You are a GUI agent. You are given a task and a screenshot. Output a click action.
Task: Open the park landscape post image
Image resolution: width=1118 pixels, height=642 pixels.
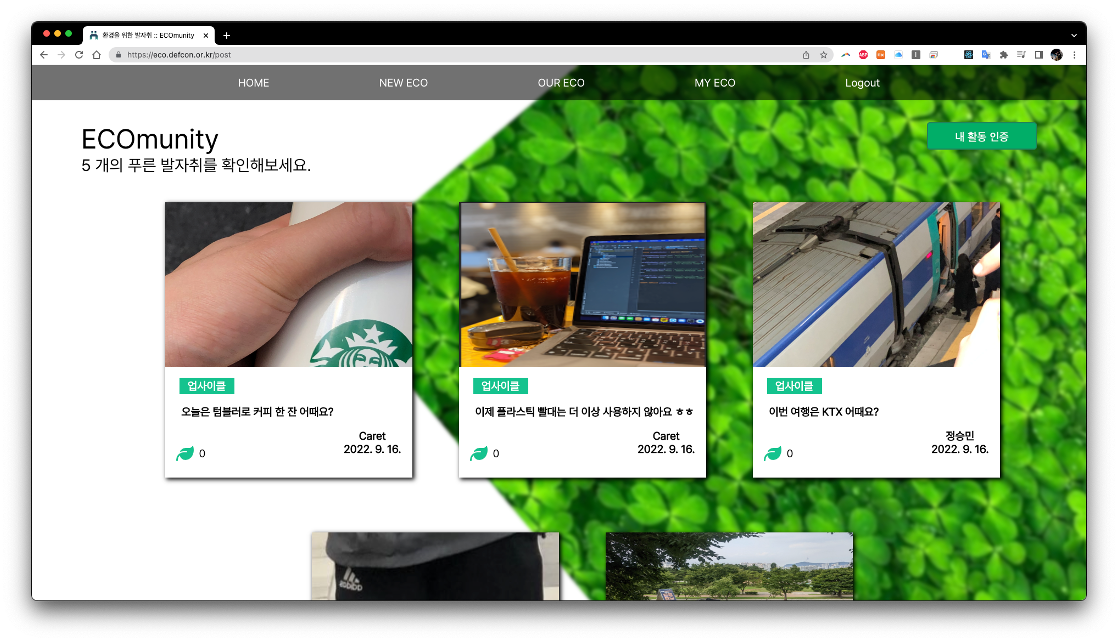coord(729,566)
